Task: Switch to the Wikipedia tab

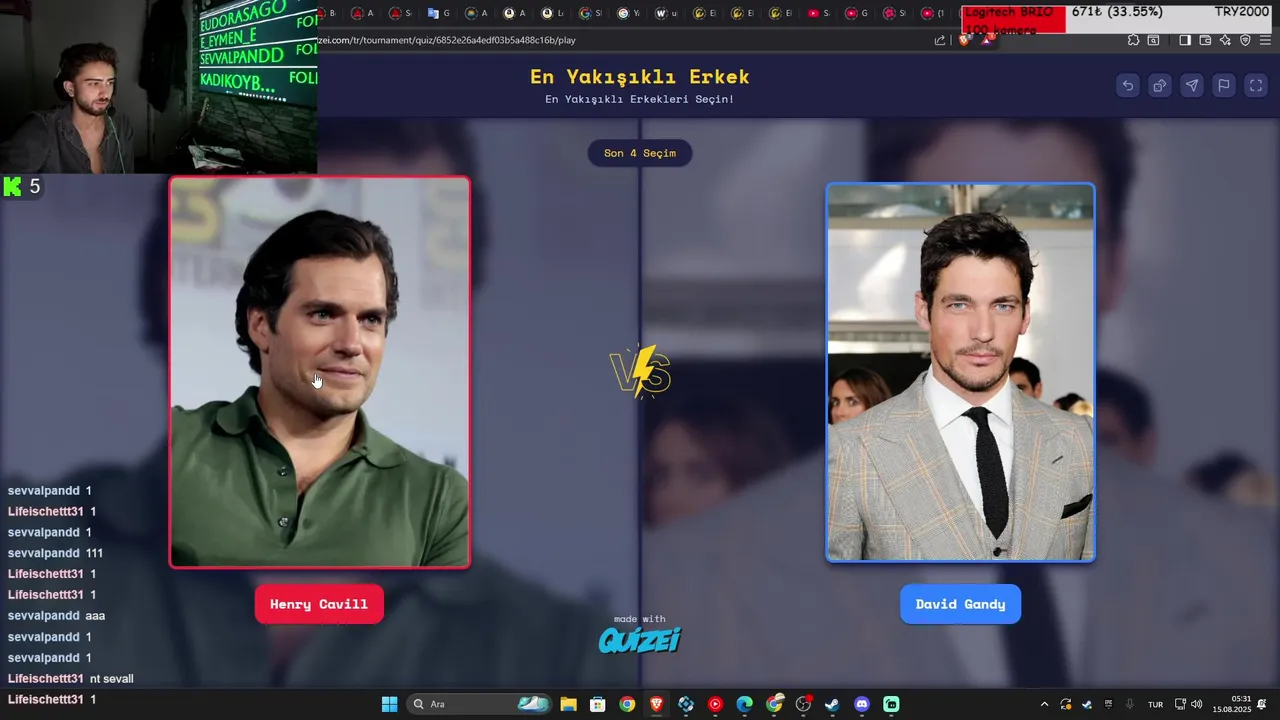Action: [x=667, y=13]
